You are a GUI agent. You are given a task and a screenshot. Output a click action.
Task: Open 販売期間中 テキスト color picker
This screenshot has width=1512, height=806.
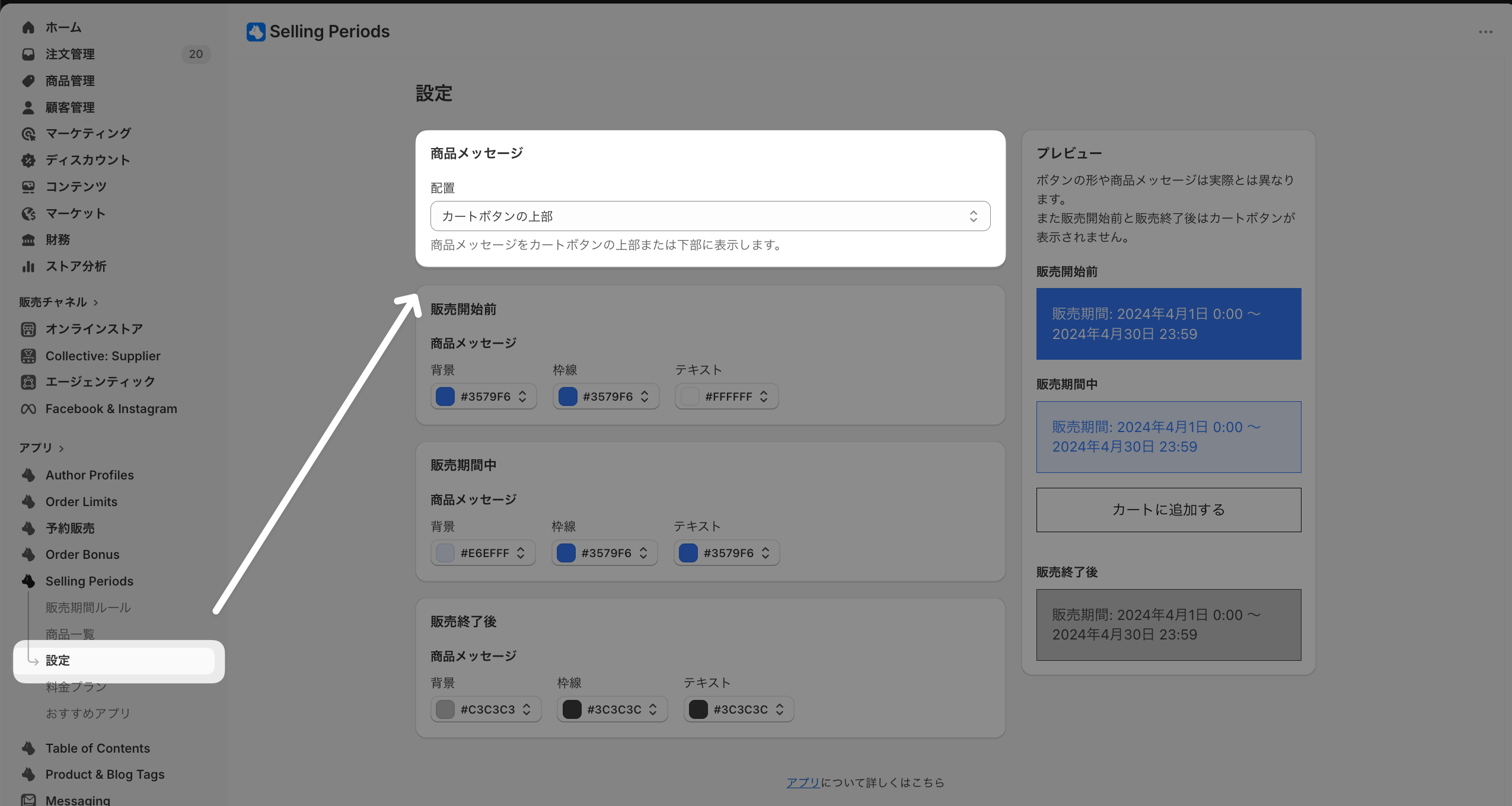tap(726, 553)
